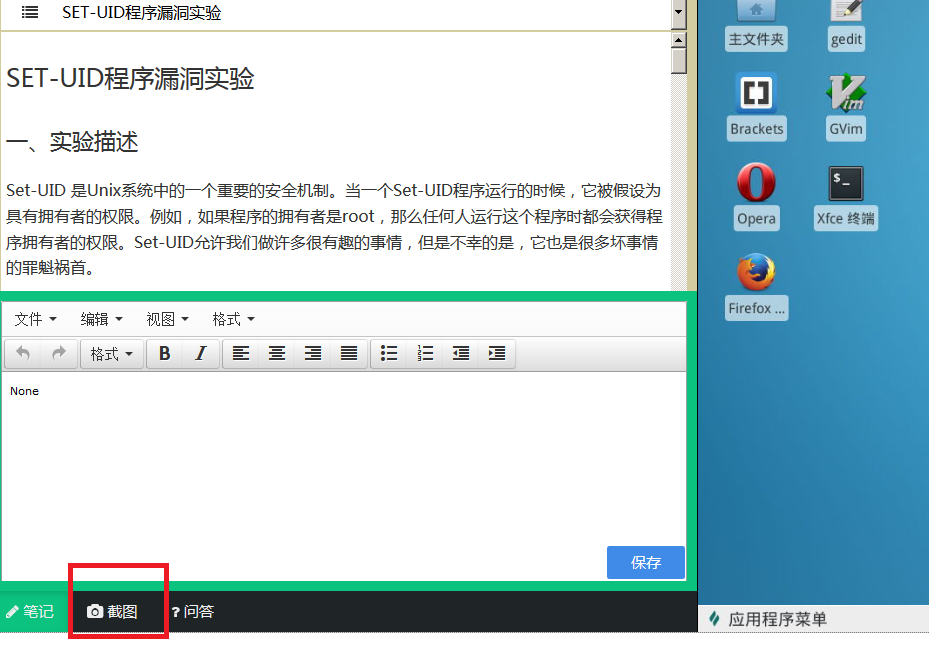929x645 pixels.
Task: Open the home folder 主文件夹 icon
Action: [756, 25]
